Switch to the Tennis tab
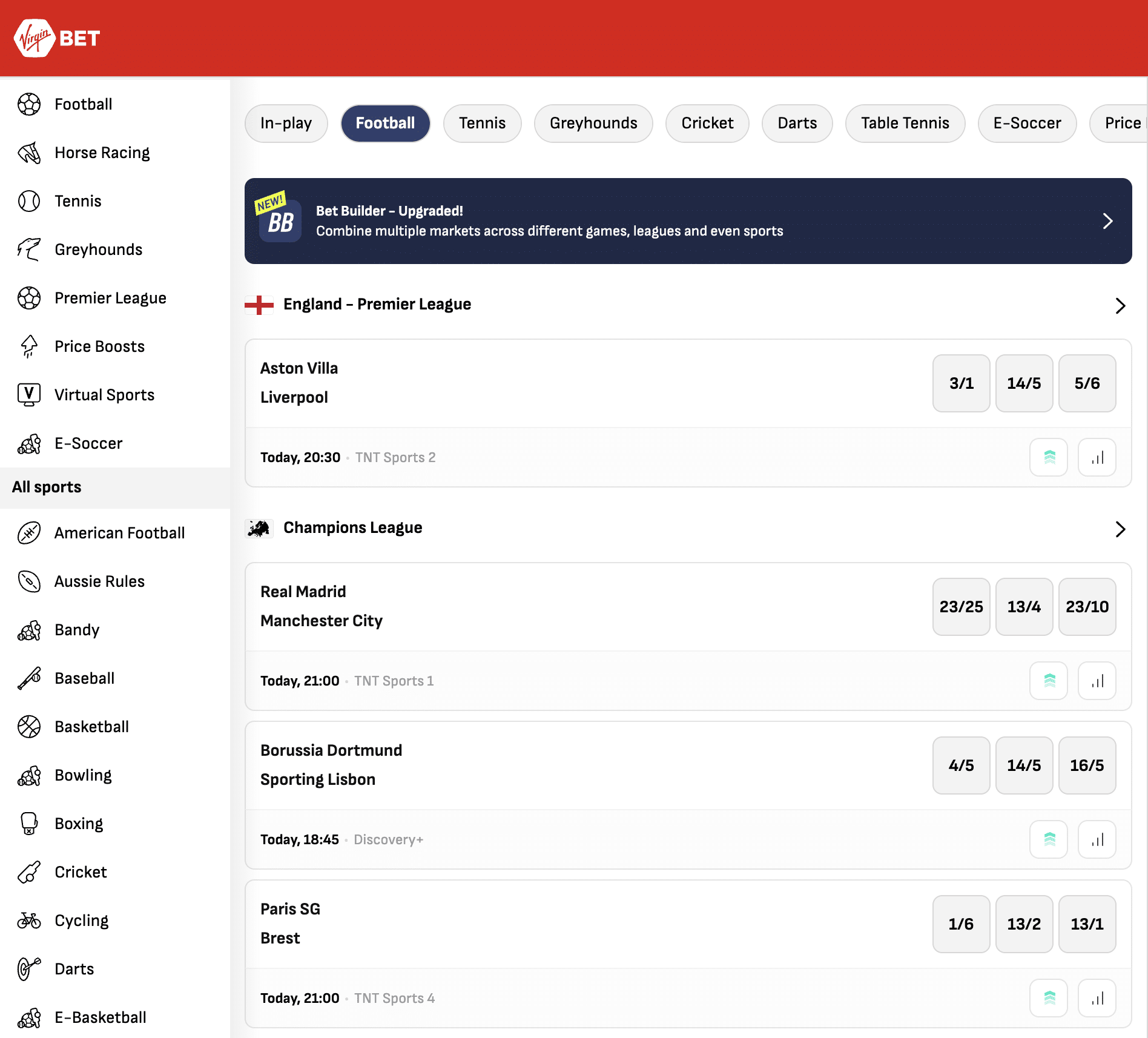Screen dimensions: 1148x1038 pos(482,123)
